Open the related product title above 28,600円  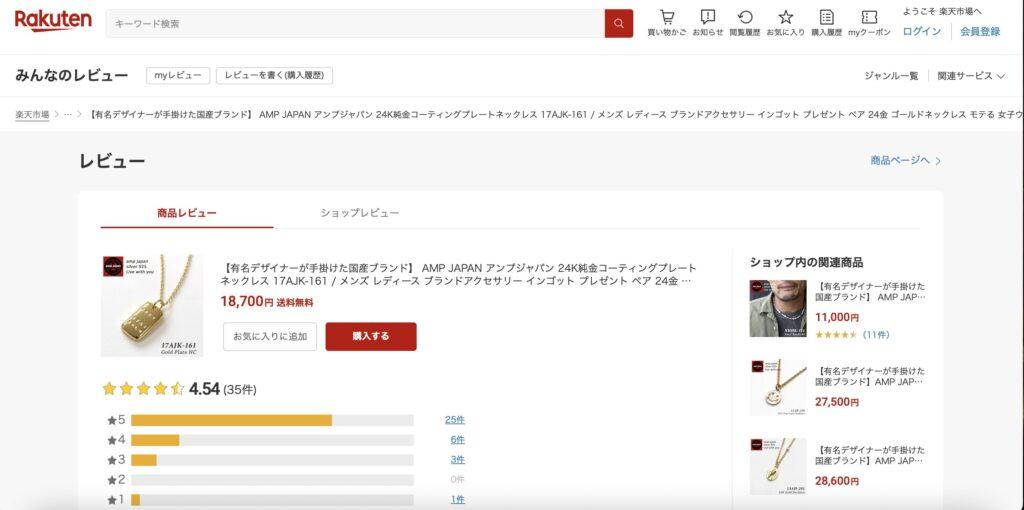point(871,455)
